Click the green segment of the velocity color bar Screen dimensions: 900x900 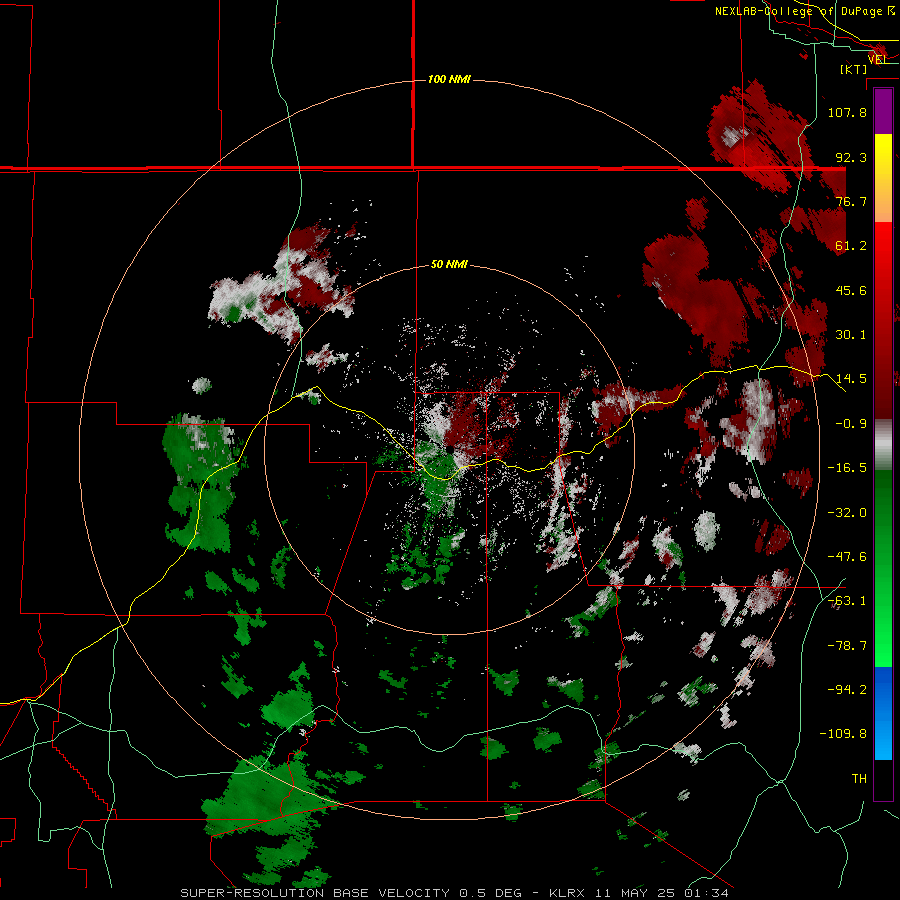click(x=883, y=568)
